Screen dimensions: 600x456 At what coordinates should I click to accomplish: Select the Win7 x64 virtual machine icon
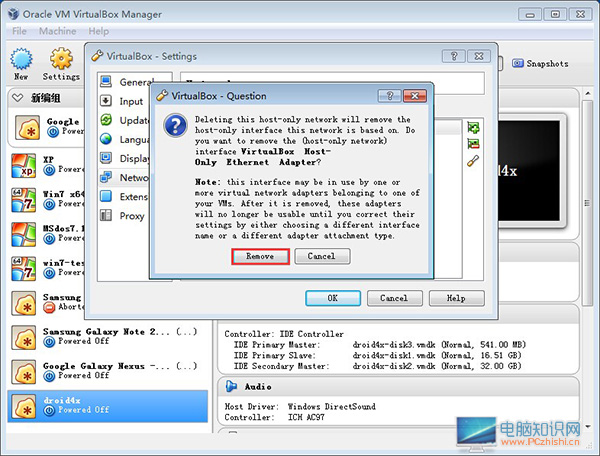coord(23,200)
